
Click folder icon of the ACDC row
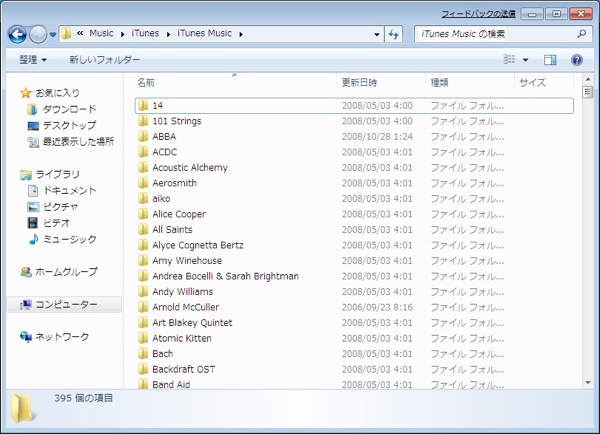pos(143,152)
